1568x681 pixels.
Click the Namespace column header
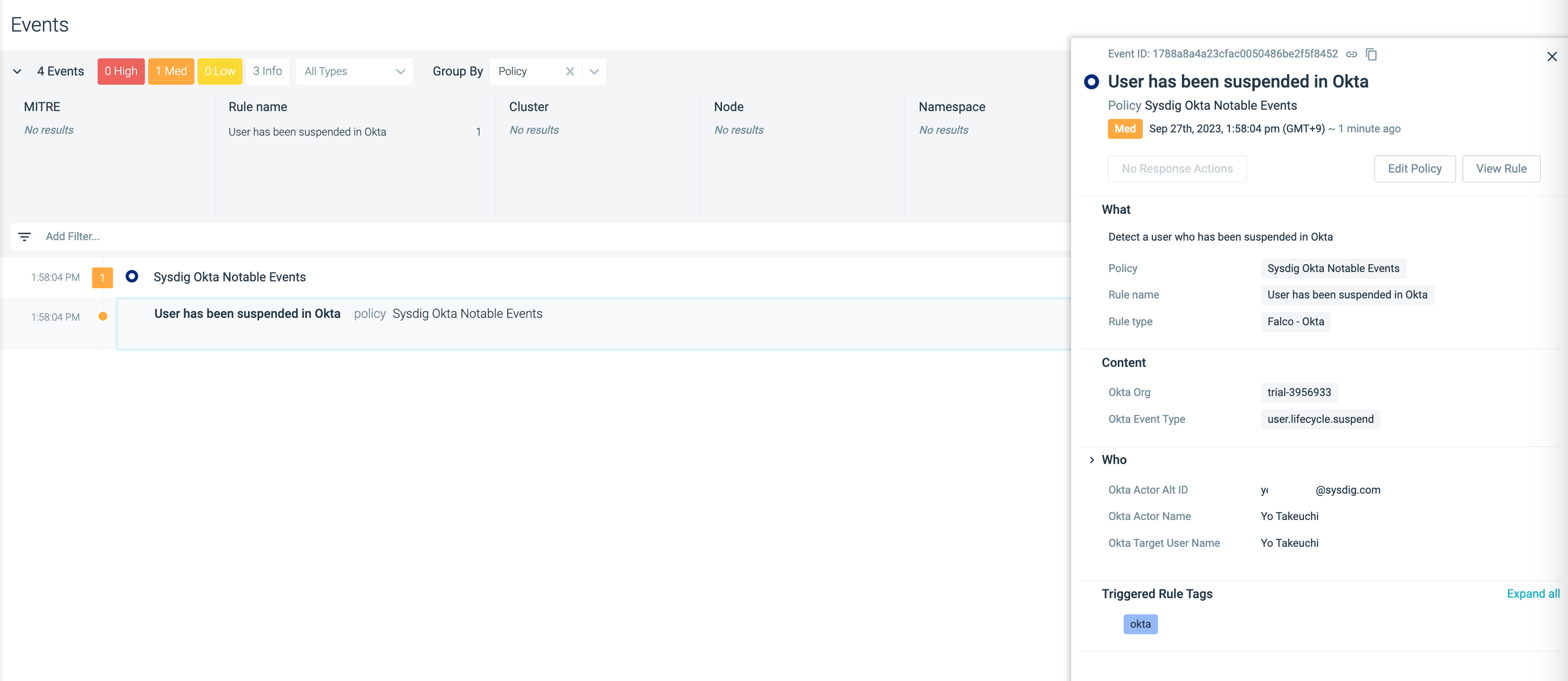point(951,106)
